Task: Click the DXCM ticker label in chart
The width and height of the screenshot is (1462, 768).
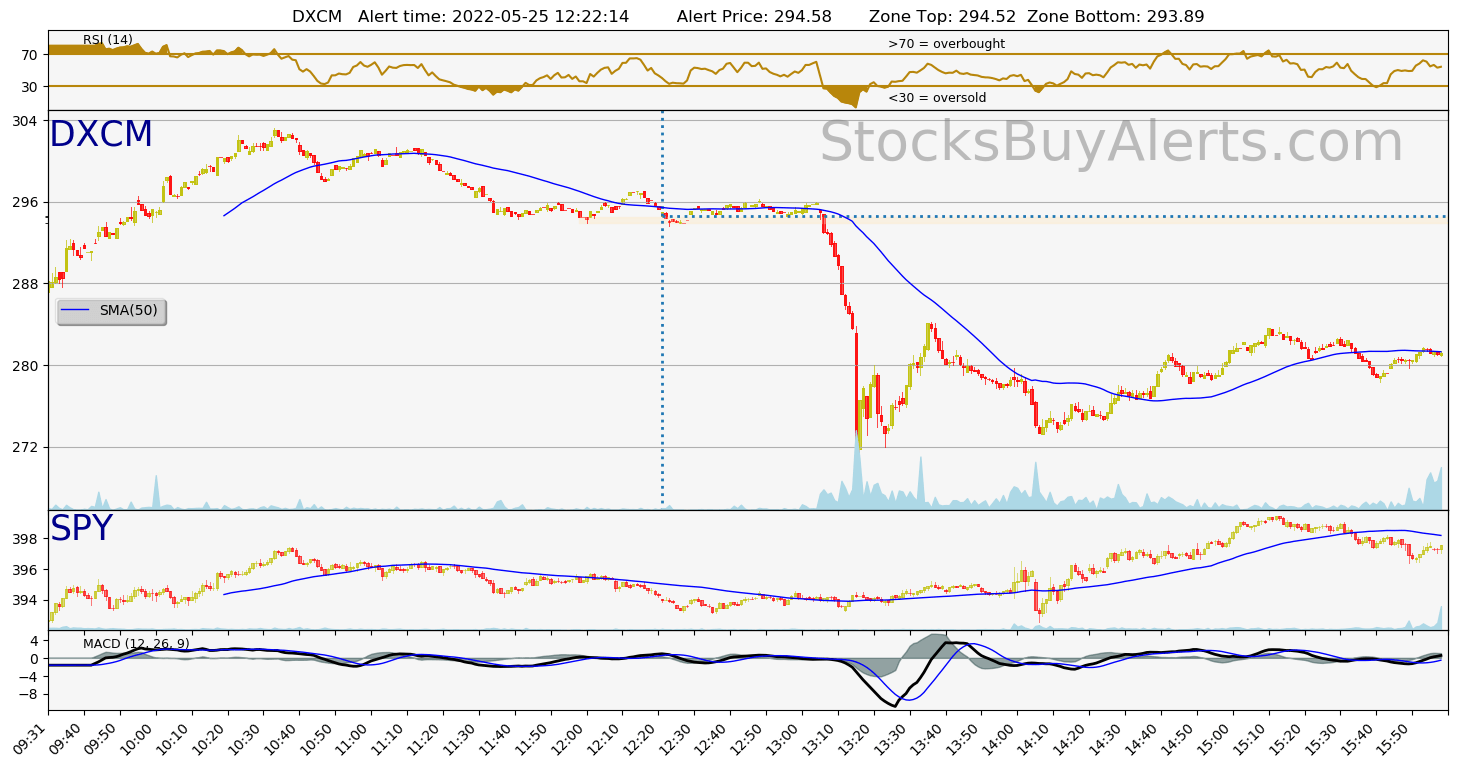Action: point(101,135)
